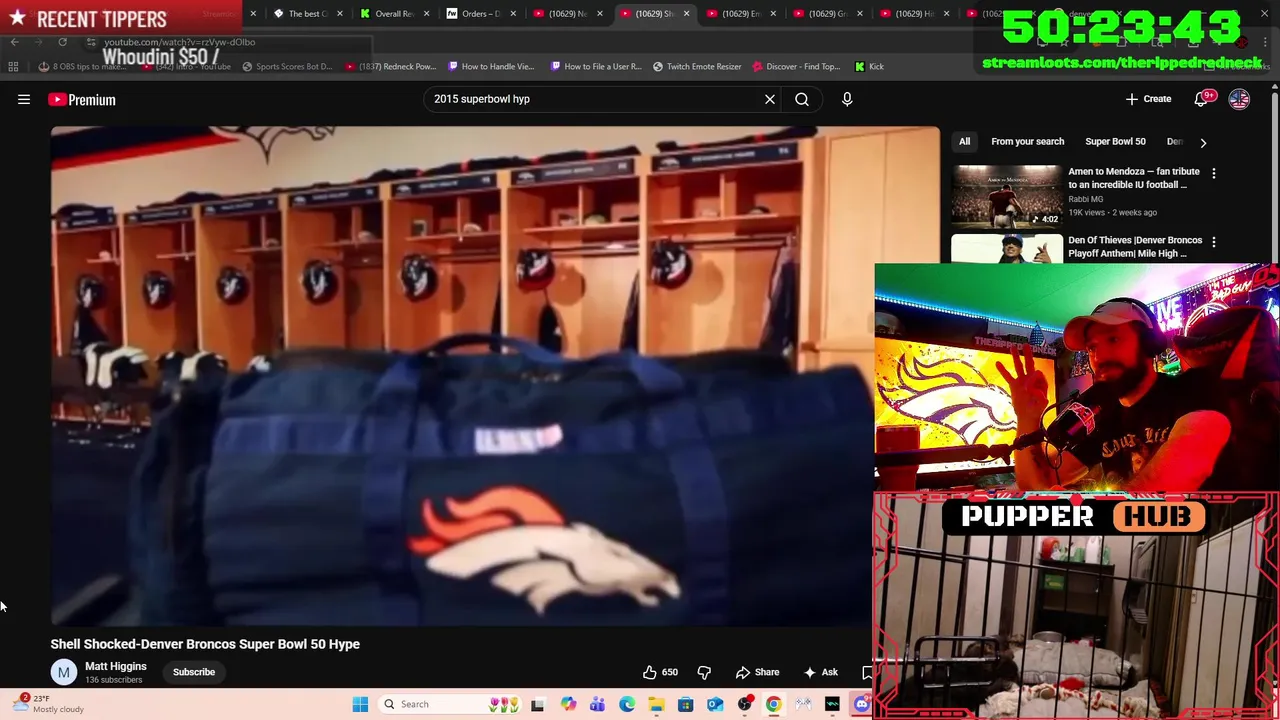Open Discord from taskbar
The image size is (1280, 720).
click(861, 704)
